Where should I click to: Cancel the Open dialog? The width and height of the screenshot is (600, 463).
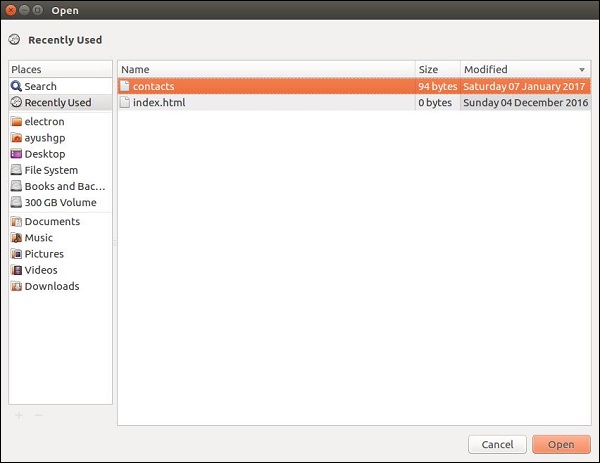coord(497,444)
